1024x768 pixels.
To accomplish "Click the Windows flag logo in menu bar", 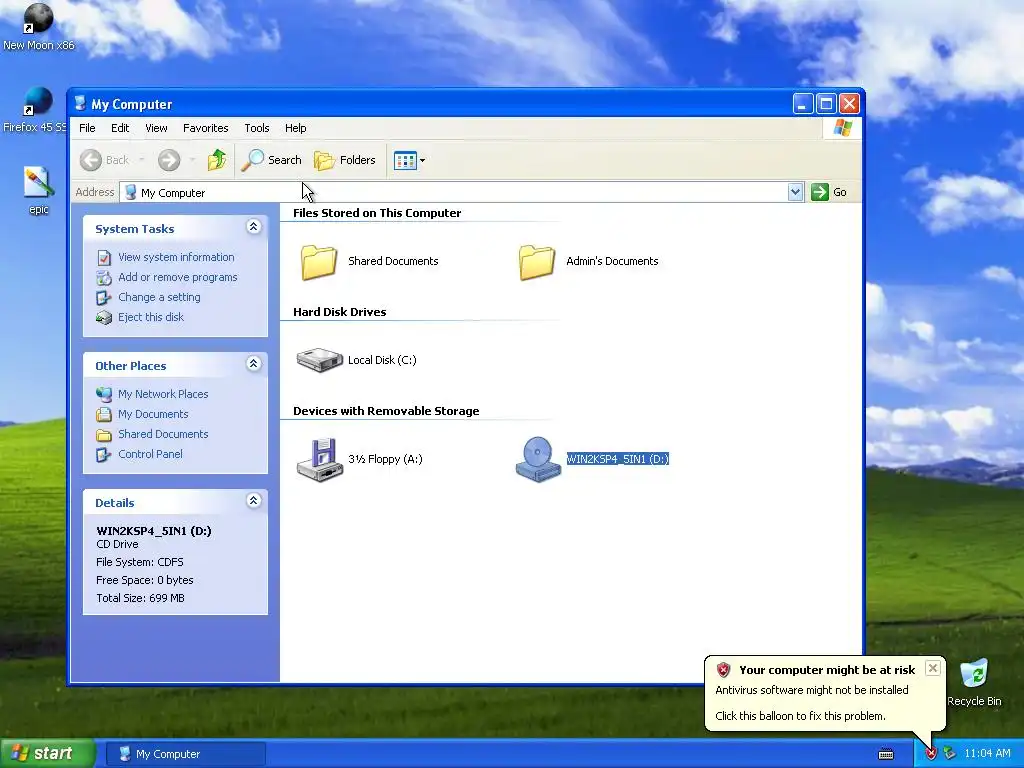I will pos(842,127).
